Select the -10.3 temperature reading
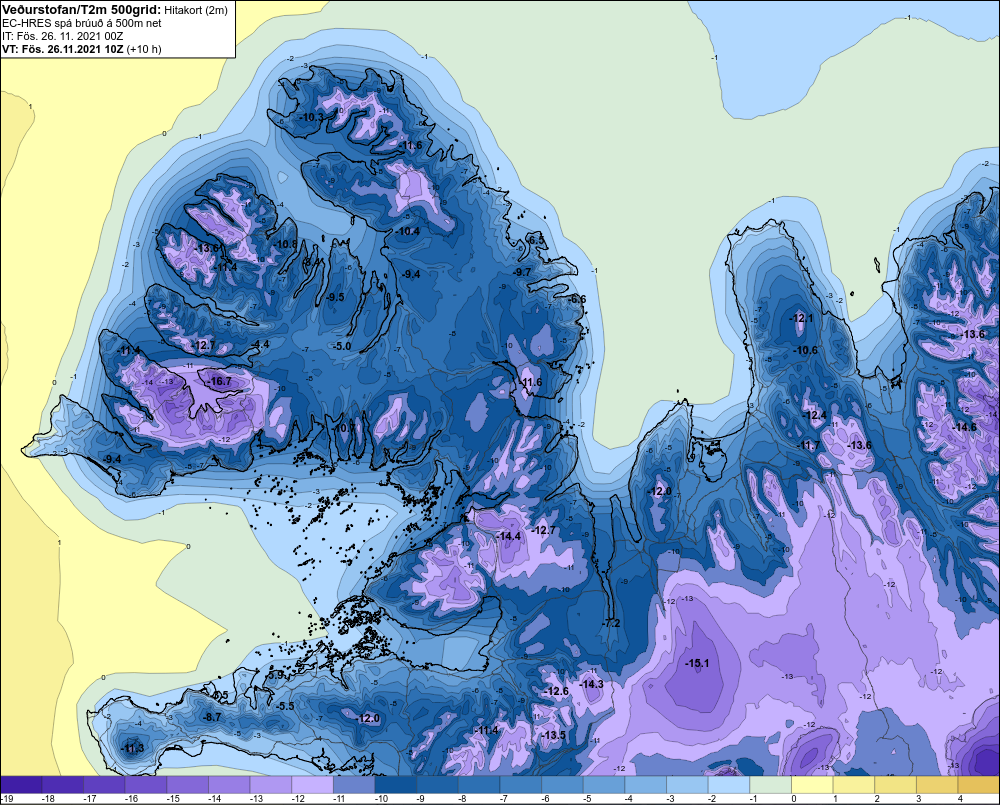Screen dimensions: 1000x805 (311, 117)
